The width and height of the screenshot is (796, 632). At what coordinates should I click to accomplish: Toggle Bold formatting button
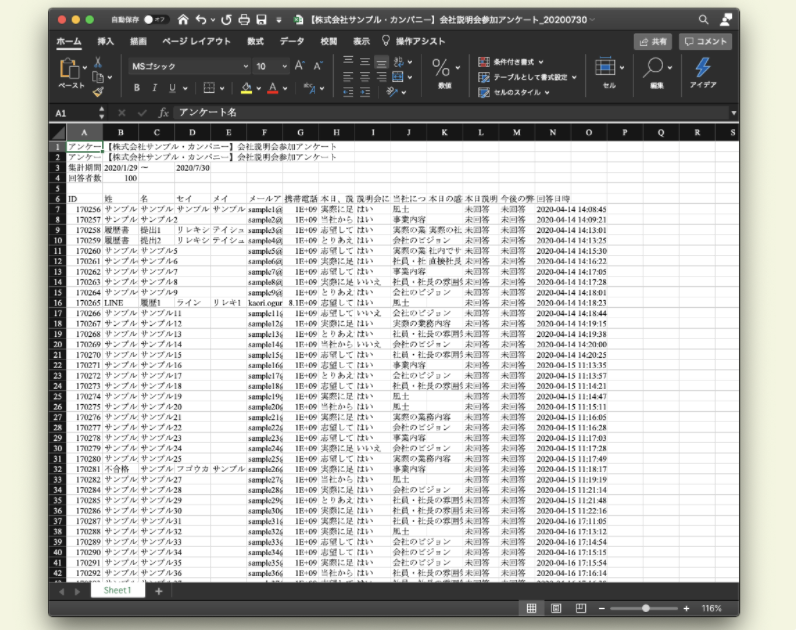[x=138, y=88]
